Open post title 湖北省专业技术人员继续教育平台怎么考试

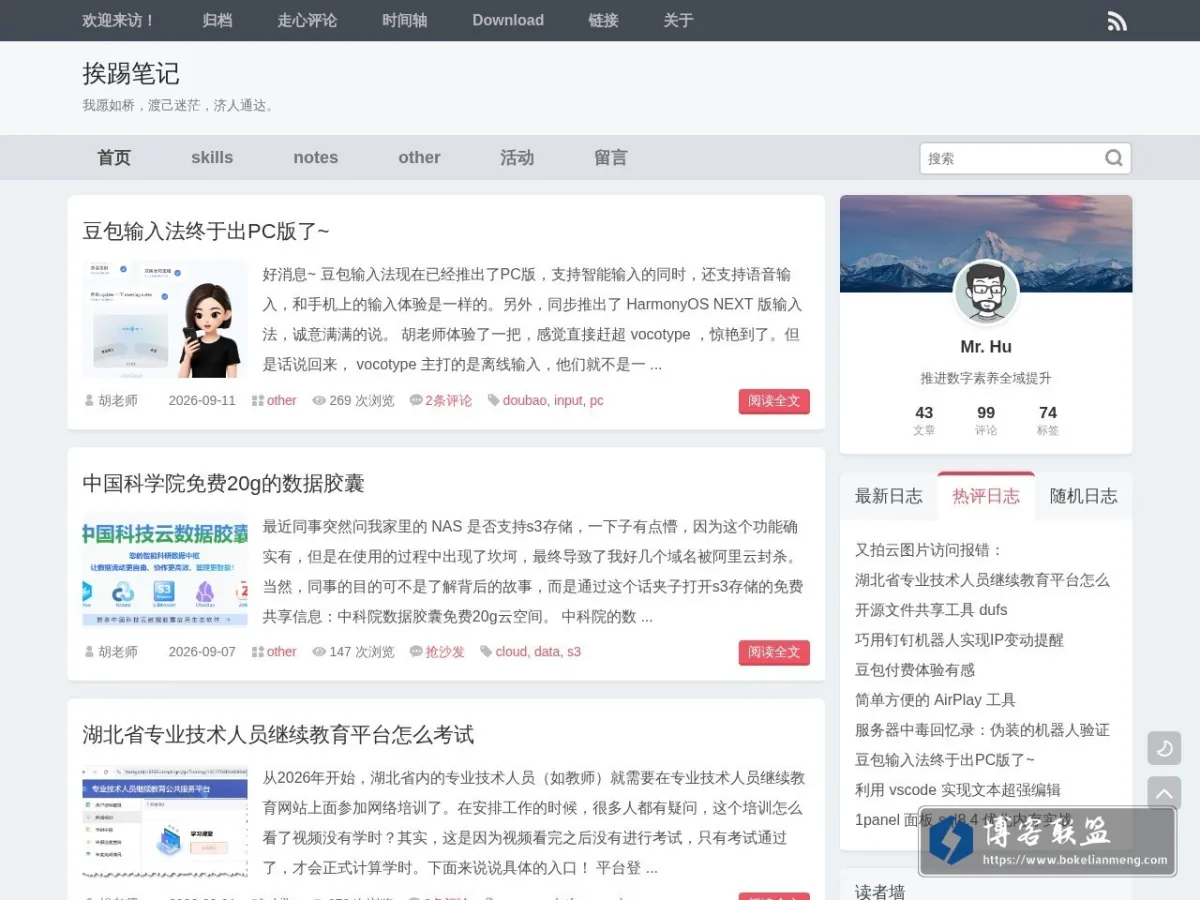[x=278, y=735]
